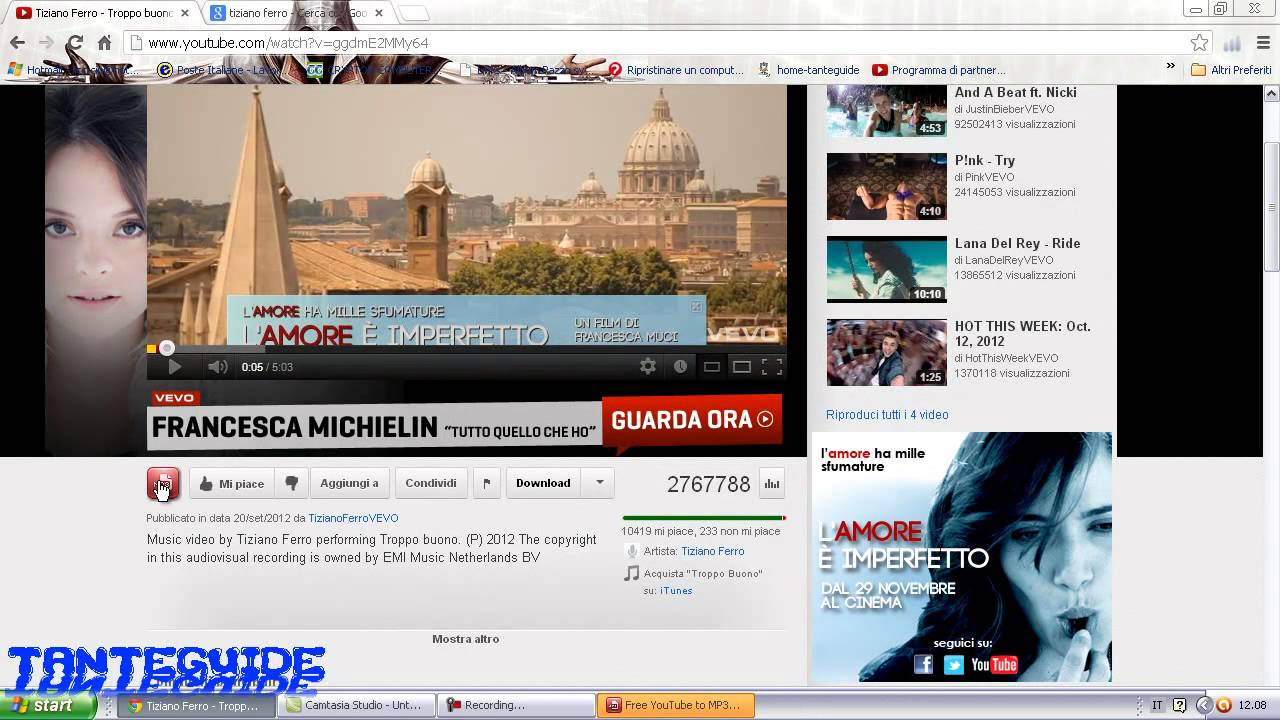Open TizianoFerroVEVO channel link

(353, 518)
